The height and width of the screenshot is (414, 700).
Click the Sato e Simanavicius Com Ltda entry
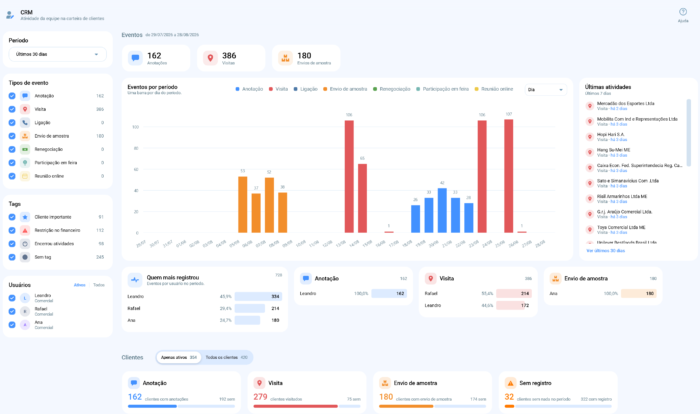pos(634,183)
